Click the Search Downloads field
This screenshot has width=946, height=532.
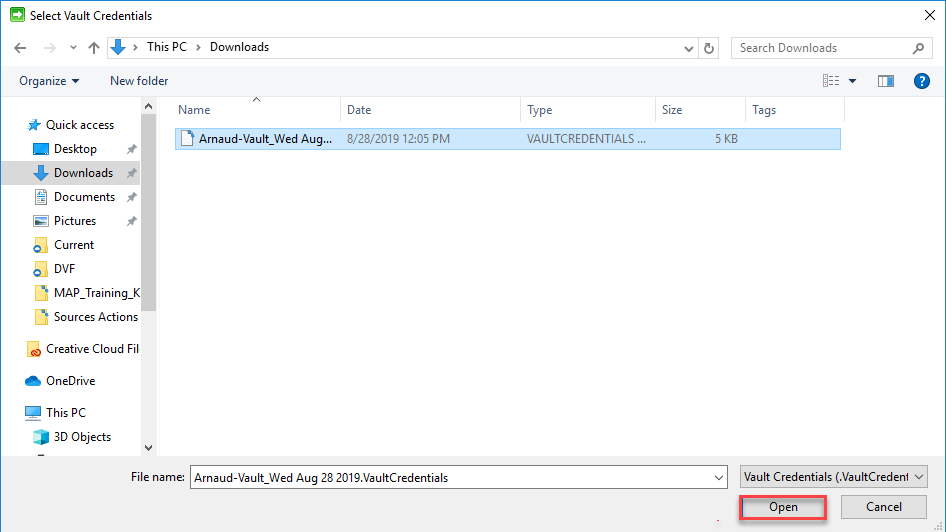click(820, 48)
